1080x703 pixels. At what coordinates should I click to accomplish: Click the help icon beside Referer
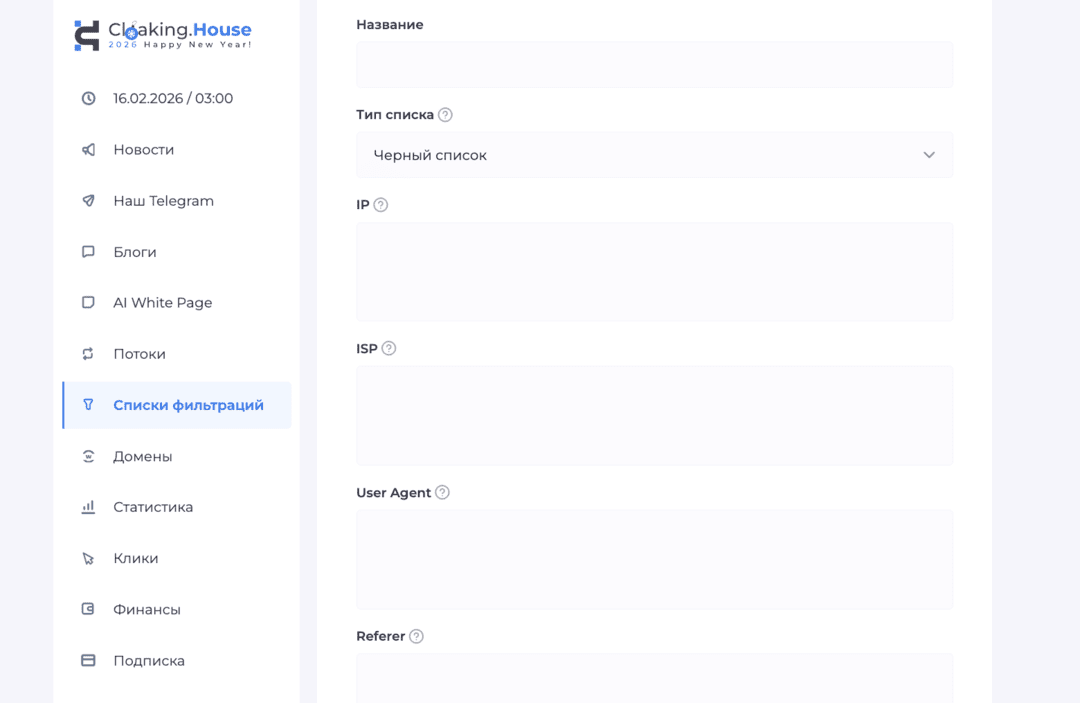(418, 635)
